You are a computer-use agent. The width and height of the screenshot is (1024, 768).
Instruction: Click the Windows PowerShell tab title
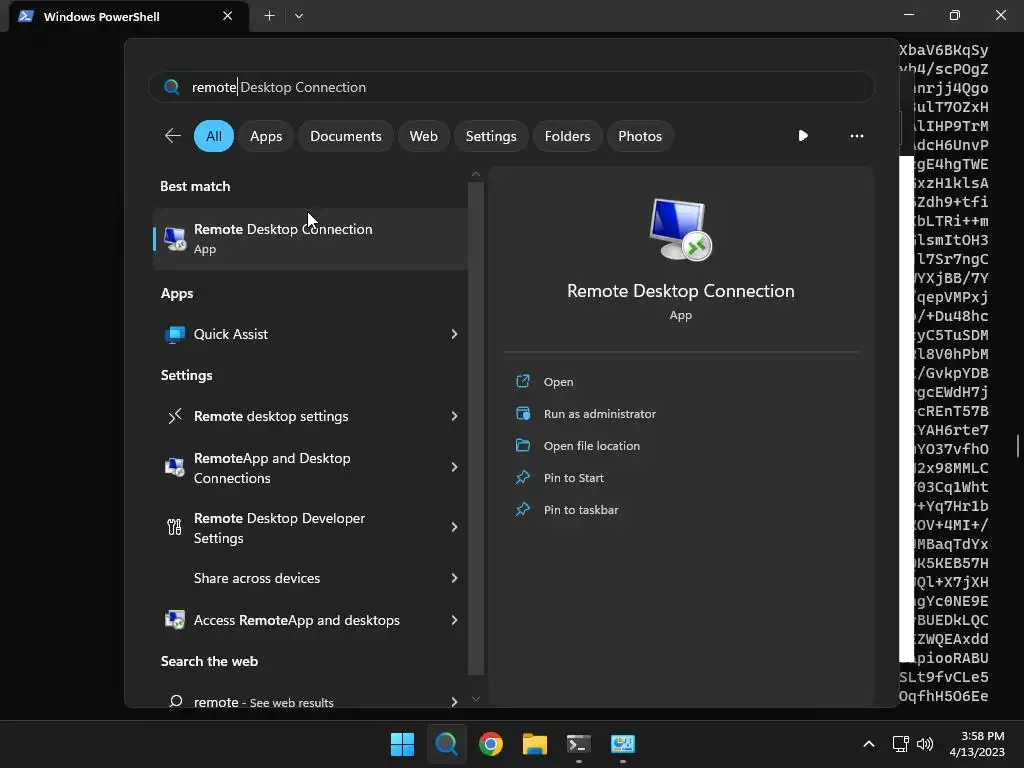pyautogui.click(x=101, y=16)
